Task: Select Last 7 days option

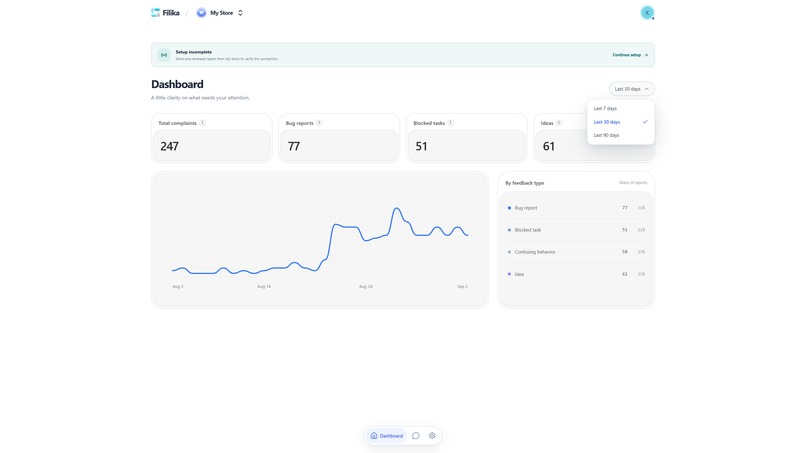Action: pos(620,108)
